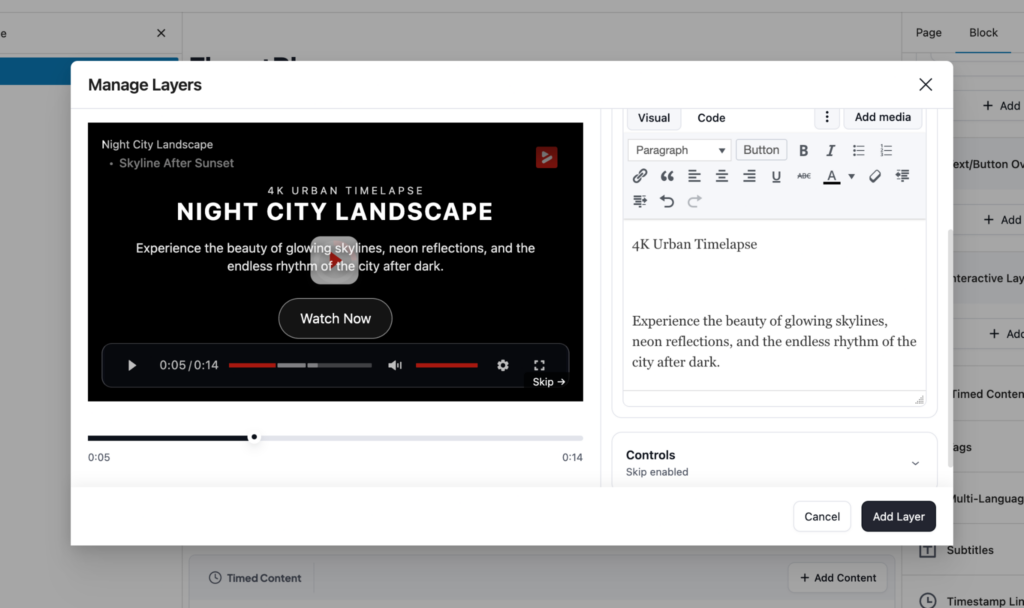Close the Manage Layers dialog
The width and height of the screenshot is (1024, 608).
(x=925, y=84)
